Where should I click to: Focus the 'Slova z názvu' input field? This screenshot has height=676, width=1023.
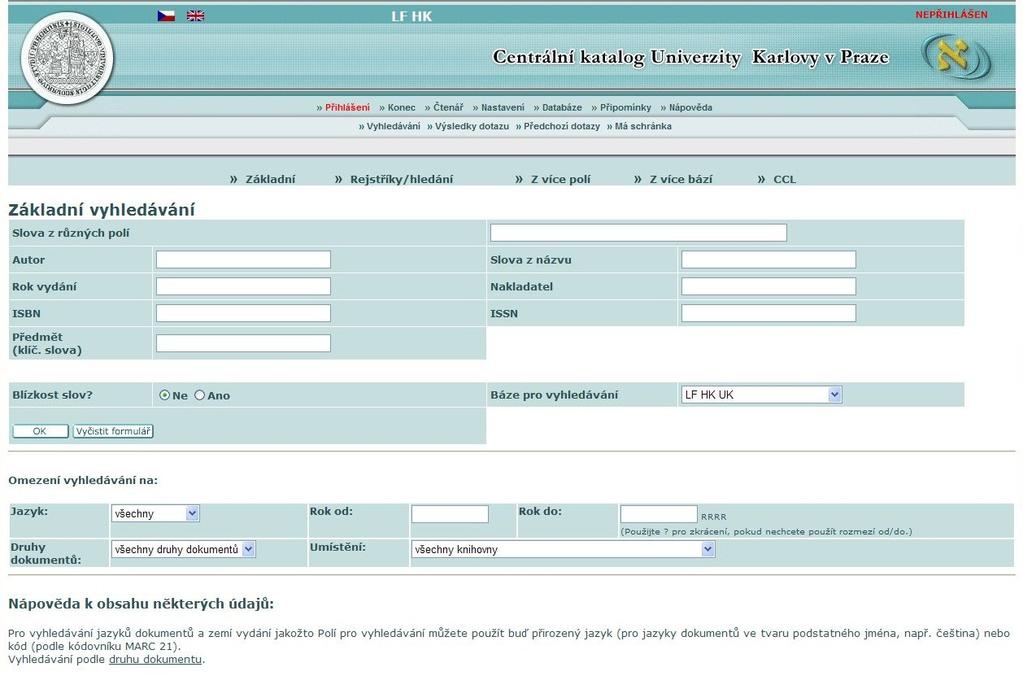pos(769,260)
